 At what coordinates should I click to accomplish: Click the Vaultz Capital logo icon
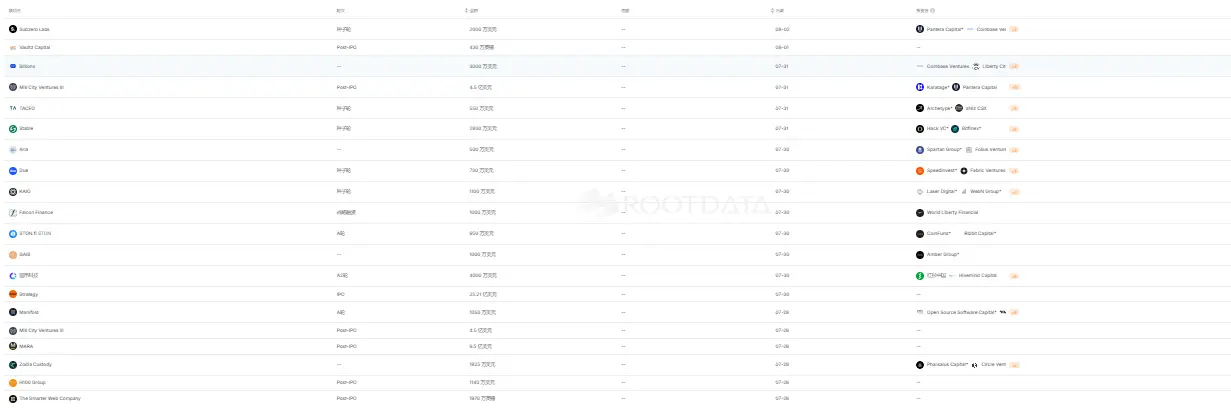coord(13,47)
